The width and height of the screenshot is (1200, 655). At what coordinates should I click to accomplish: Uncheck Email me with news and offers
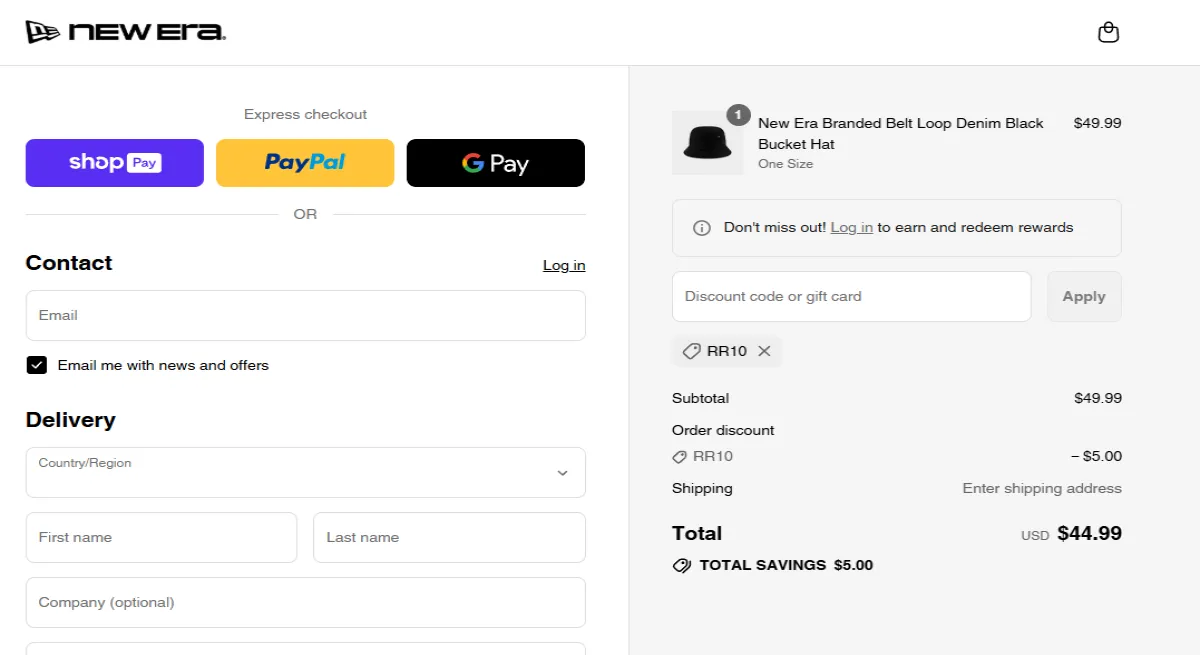click(37, 365)
